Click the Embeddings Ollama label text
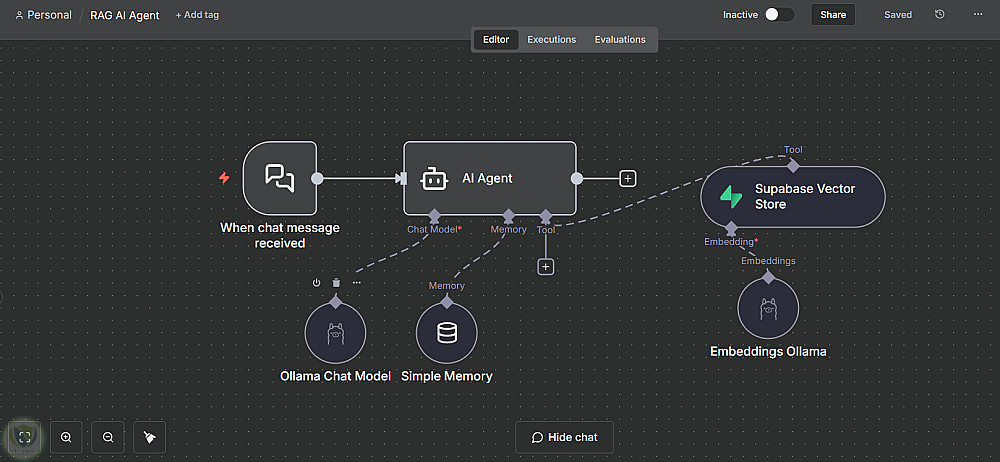Image resolution: width=1000 pixels, height=462 pixels. [768, 352]
